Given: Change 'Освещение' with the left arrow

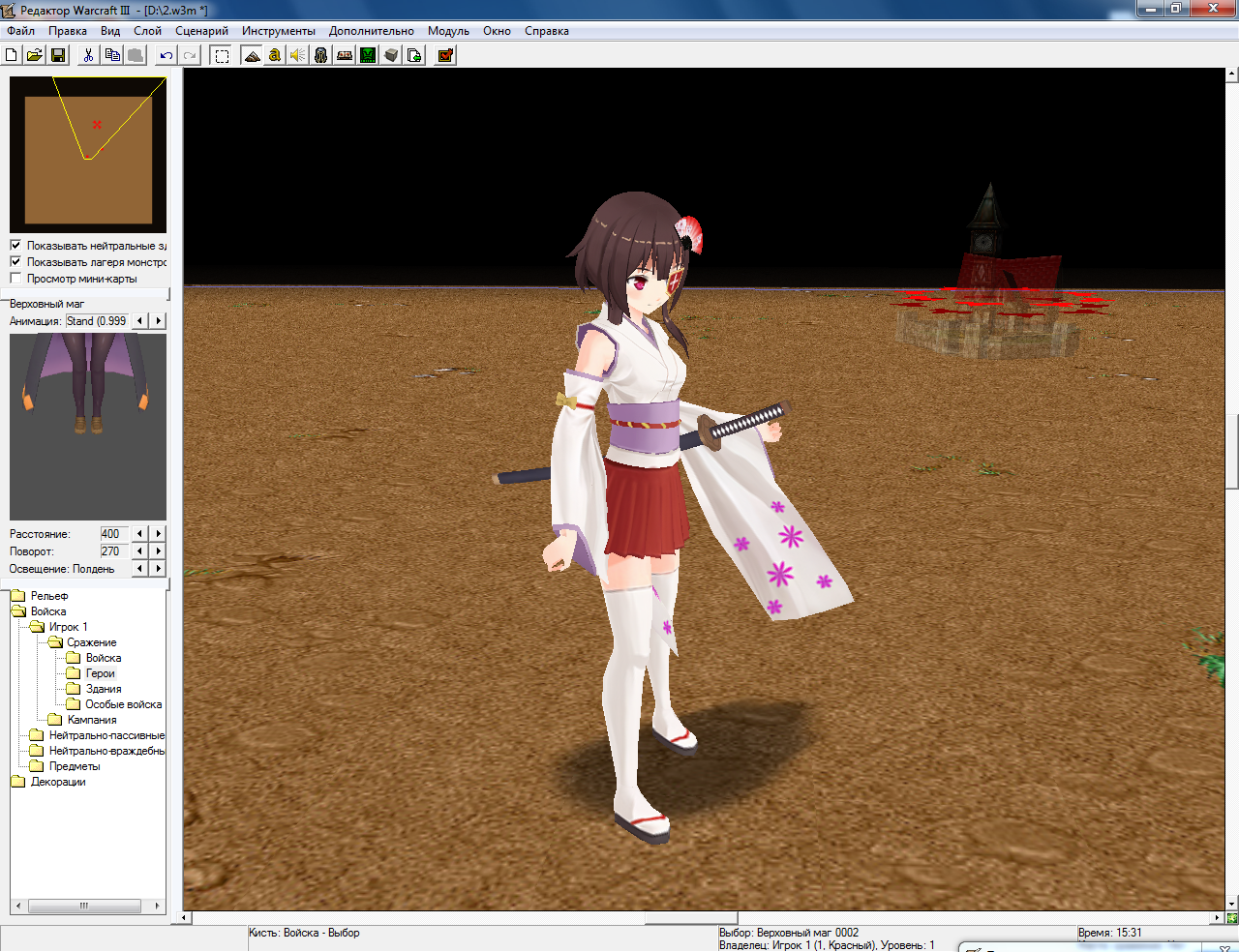Looking at the screenshot, I should coord(140,569).
